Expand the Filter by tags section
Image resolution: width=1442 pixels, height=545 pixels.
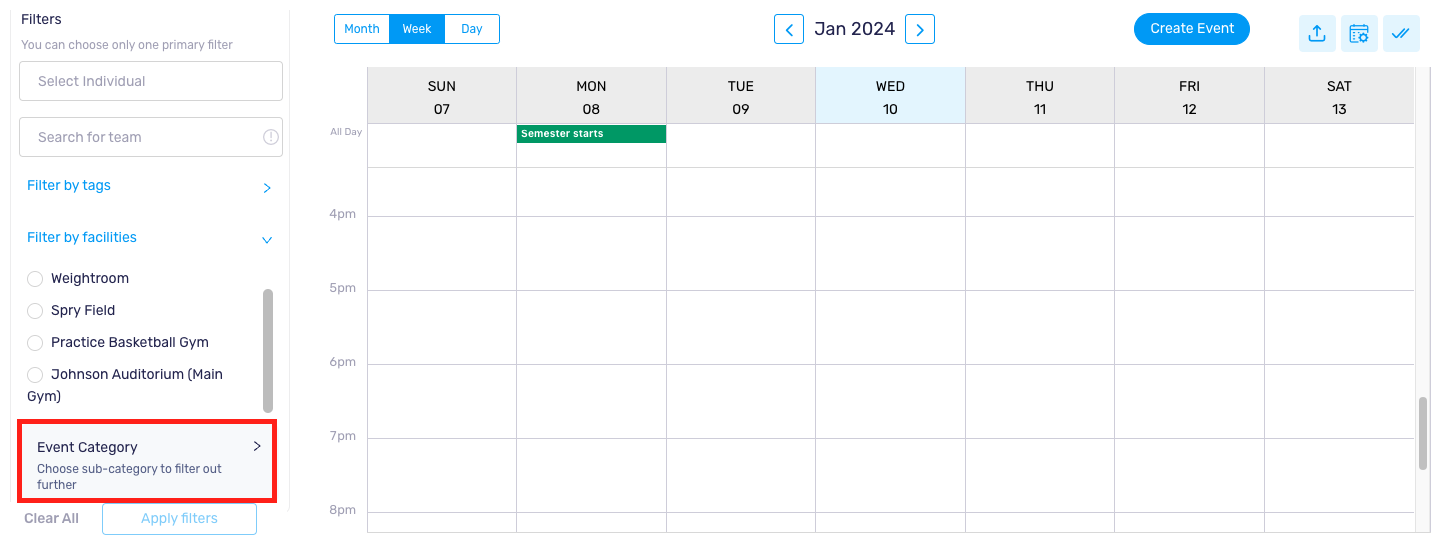point(149,186)
